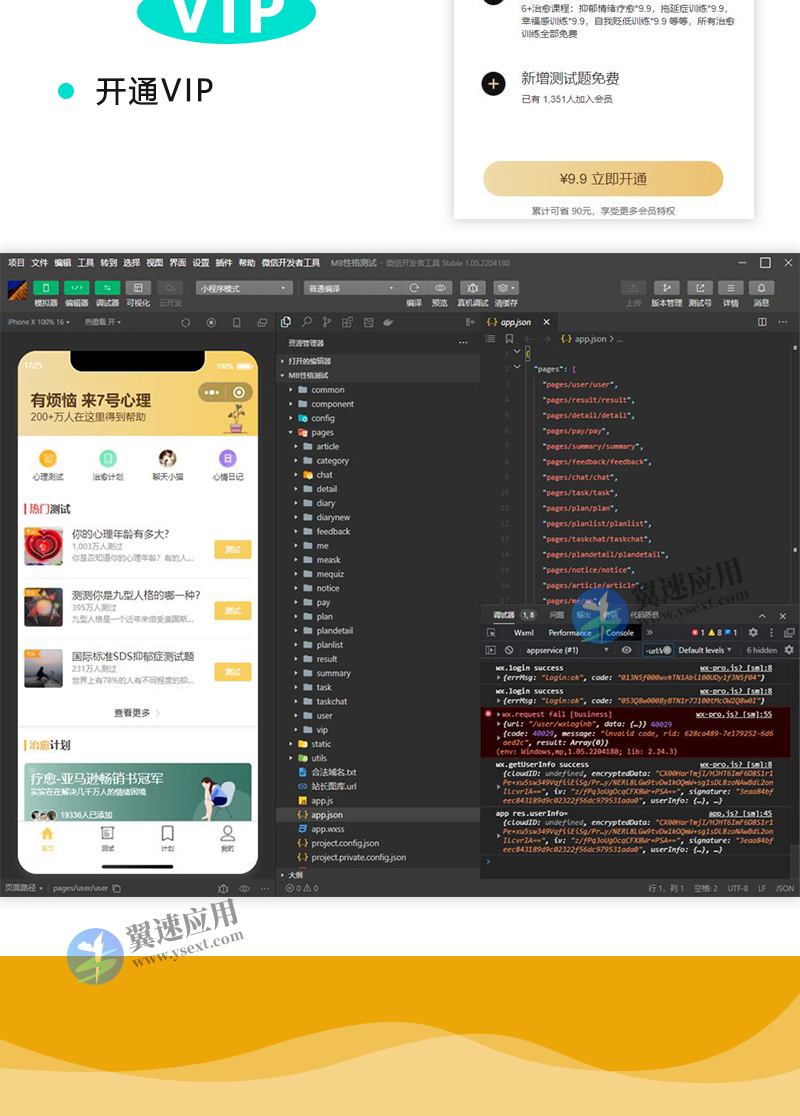Click the 编译 compile button
The height and width of the screenshot is (1116, 800).
412,288
